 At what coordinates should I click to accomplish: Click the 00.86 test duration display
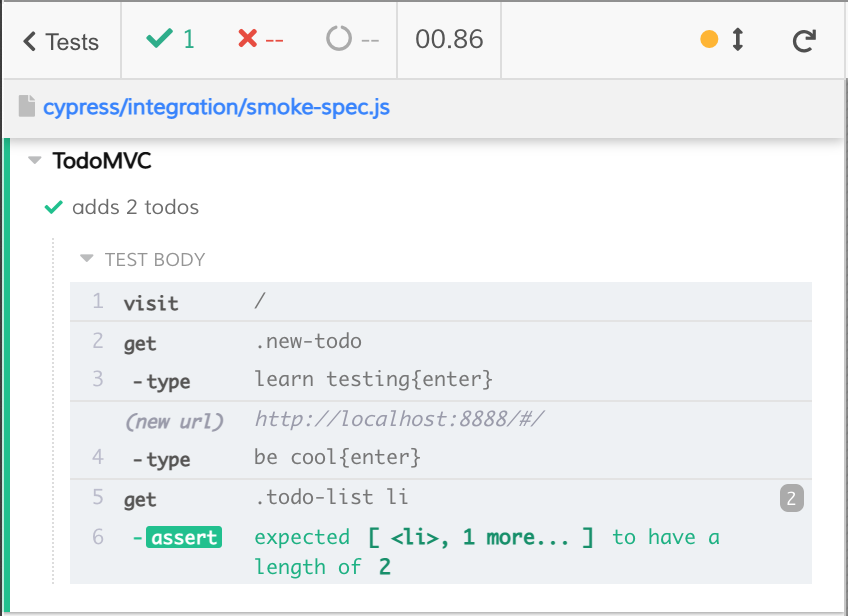click(x=448, y=40)
